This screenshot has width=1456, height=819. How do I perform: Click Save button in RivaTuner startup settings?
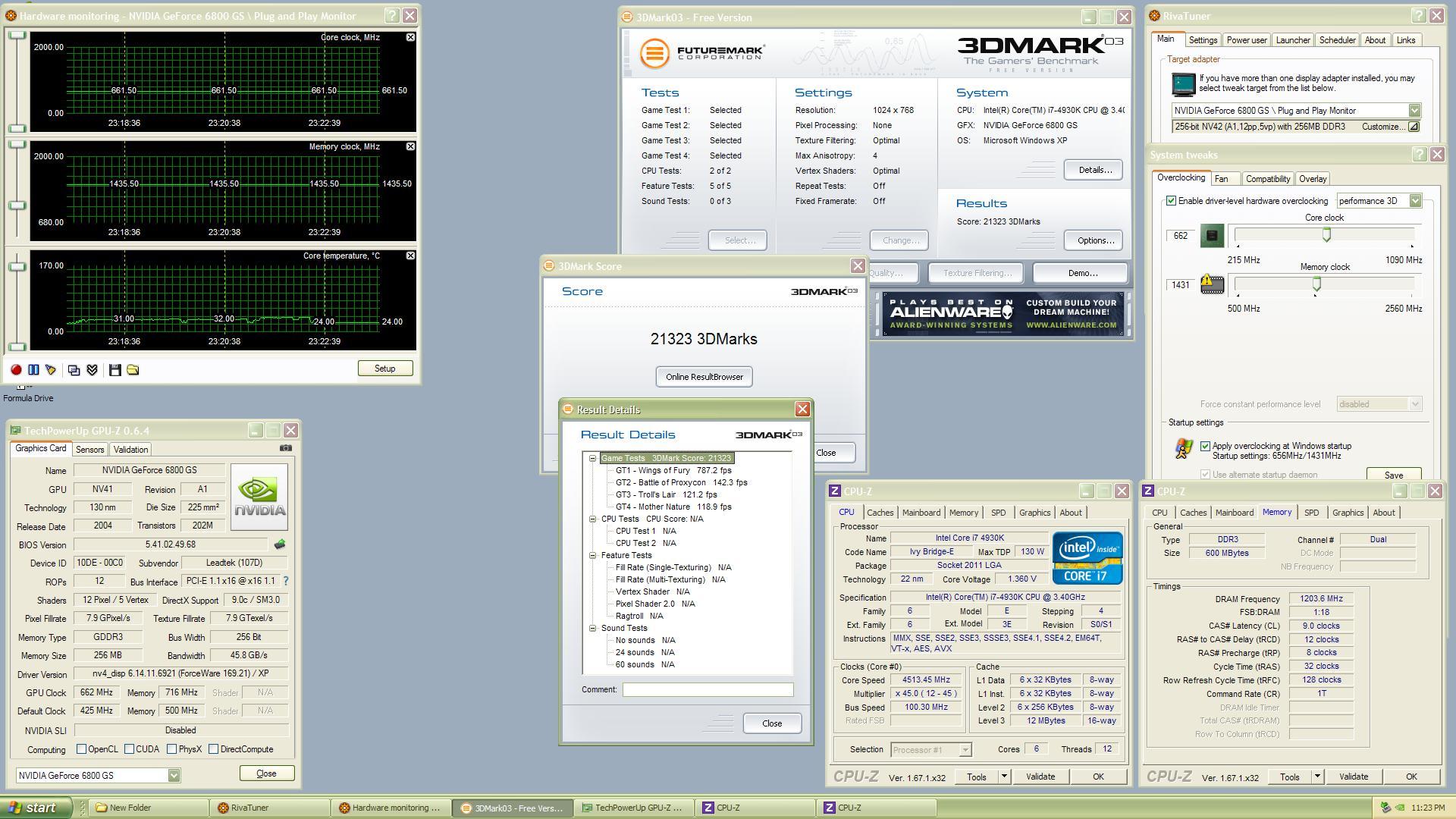coord(1393,475)
